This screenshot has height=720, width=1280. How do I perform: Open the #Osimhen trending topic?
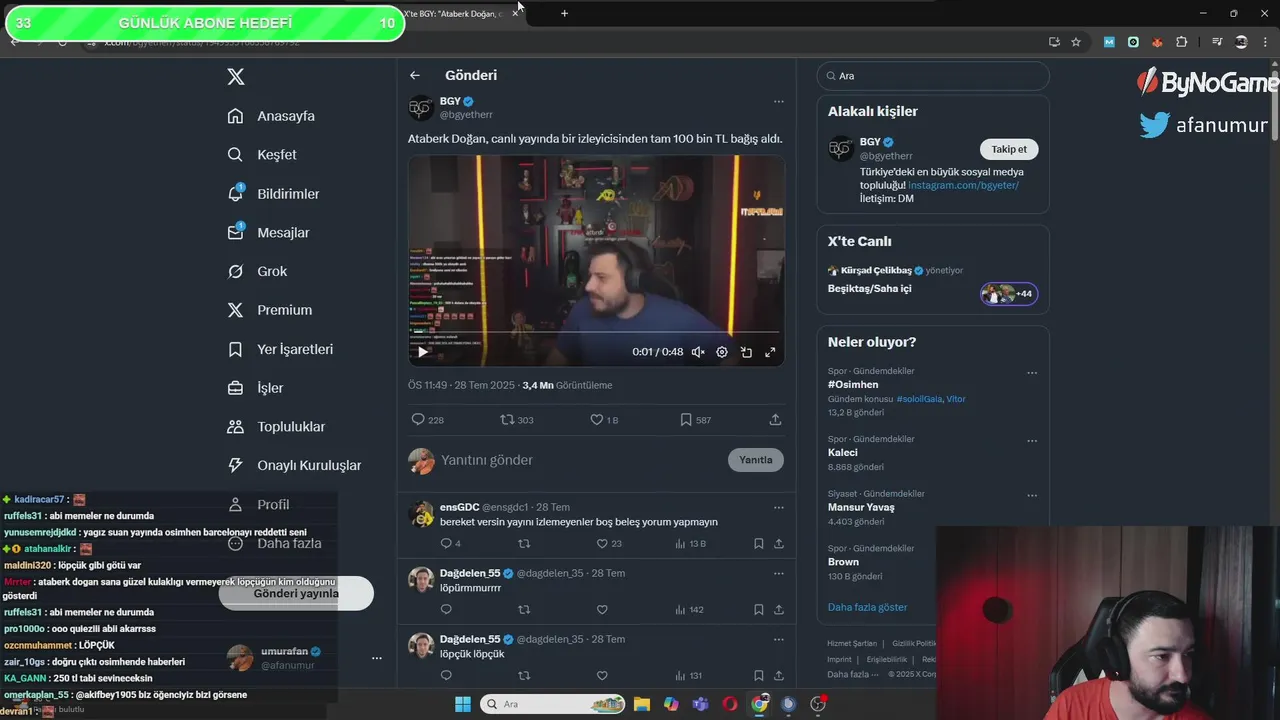point(853,385)
